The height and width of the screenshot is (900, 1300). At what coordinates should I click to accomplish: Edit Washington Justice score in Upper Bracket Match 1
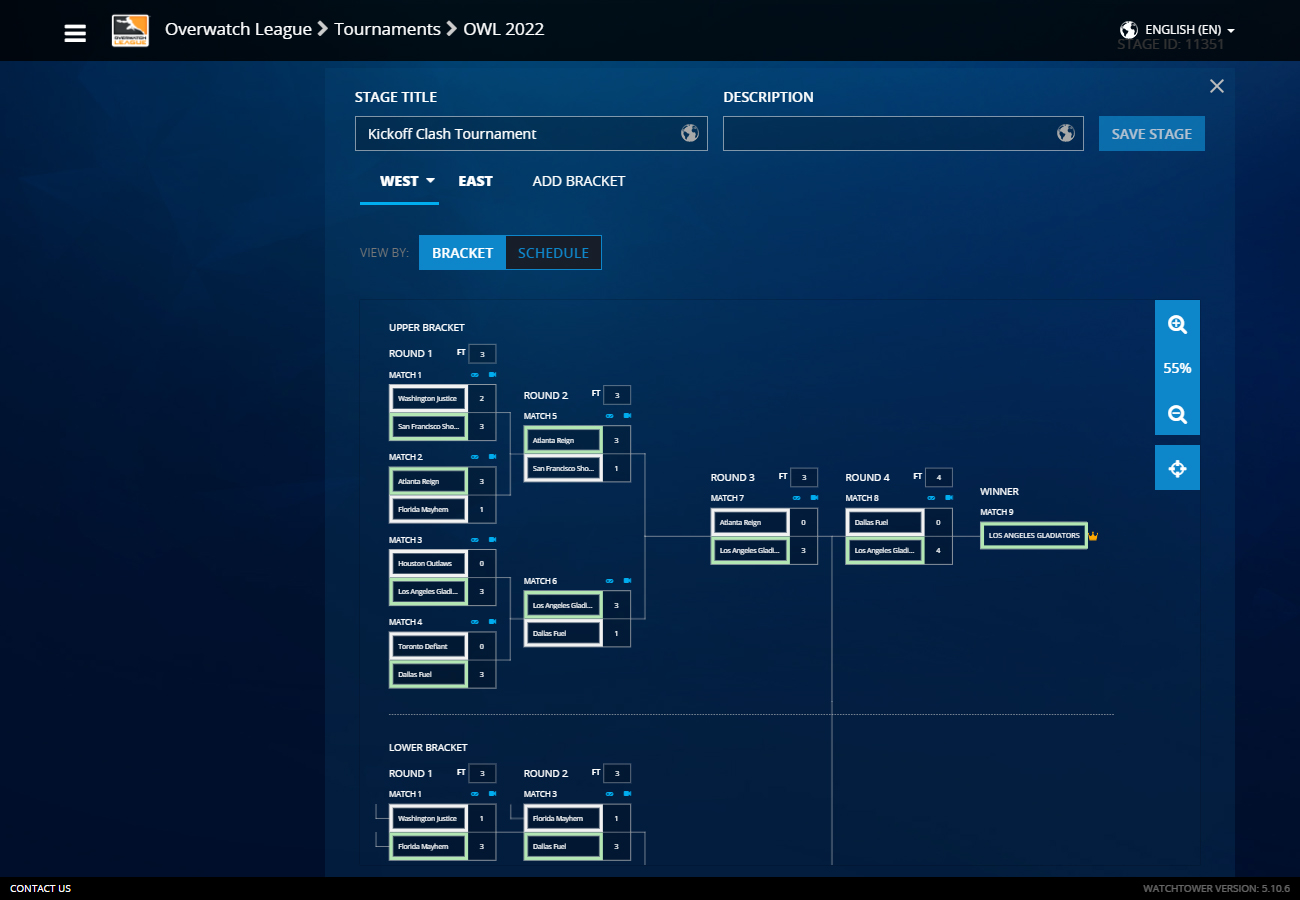pos(482,398)
